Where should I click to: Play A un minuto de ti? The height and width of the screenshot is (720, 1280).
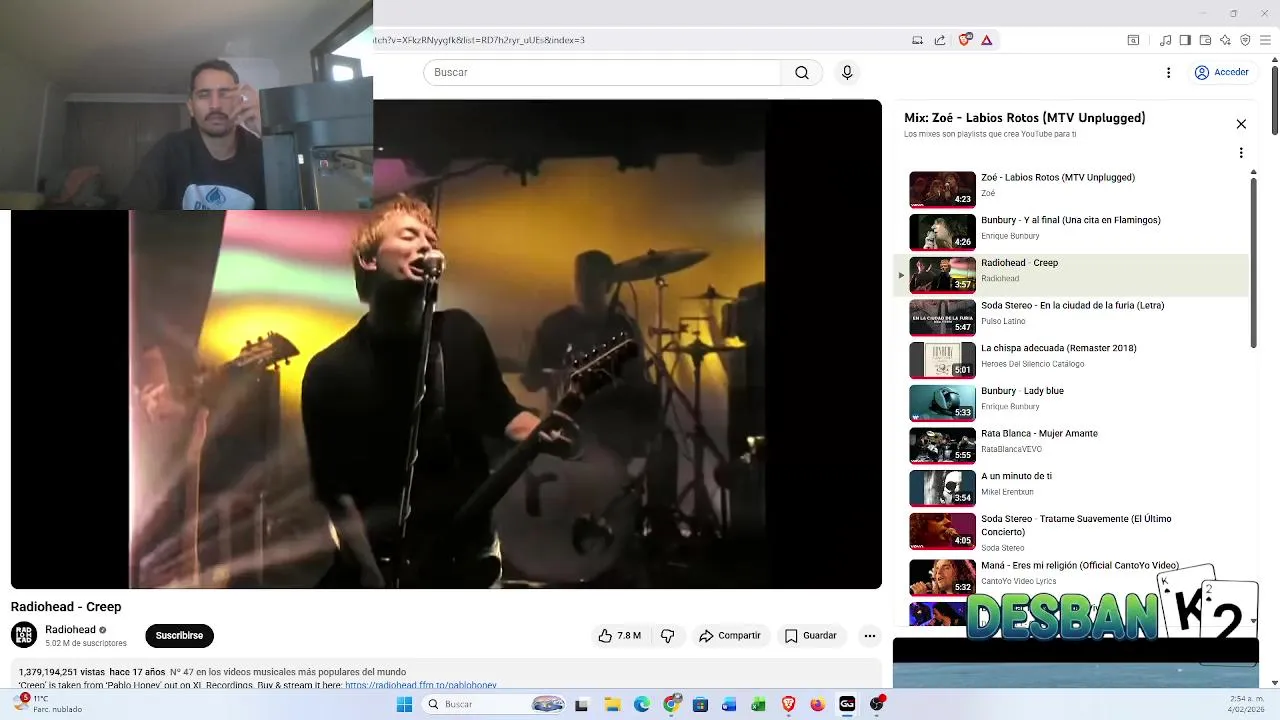(x=1071, y=488)
